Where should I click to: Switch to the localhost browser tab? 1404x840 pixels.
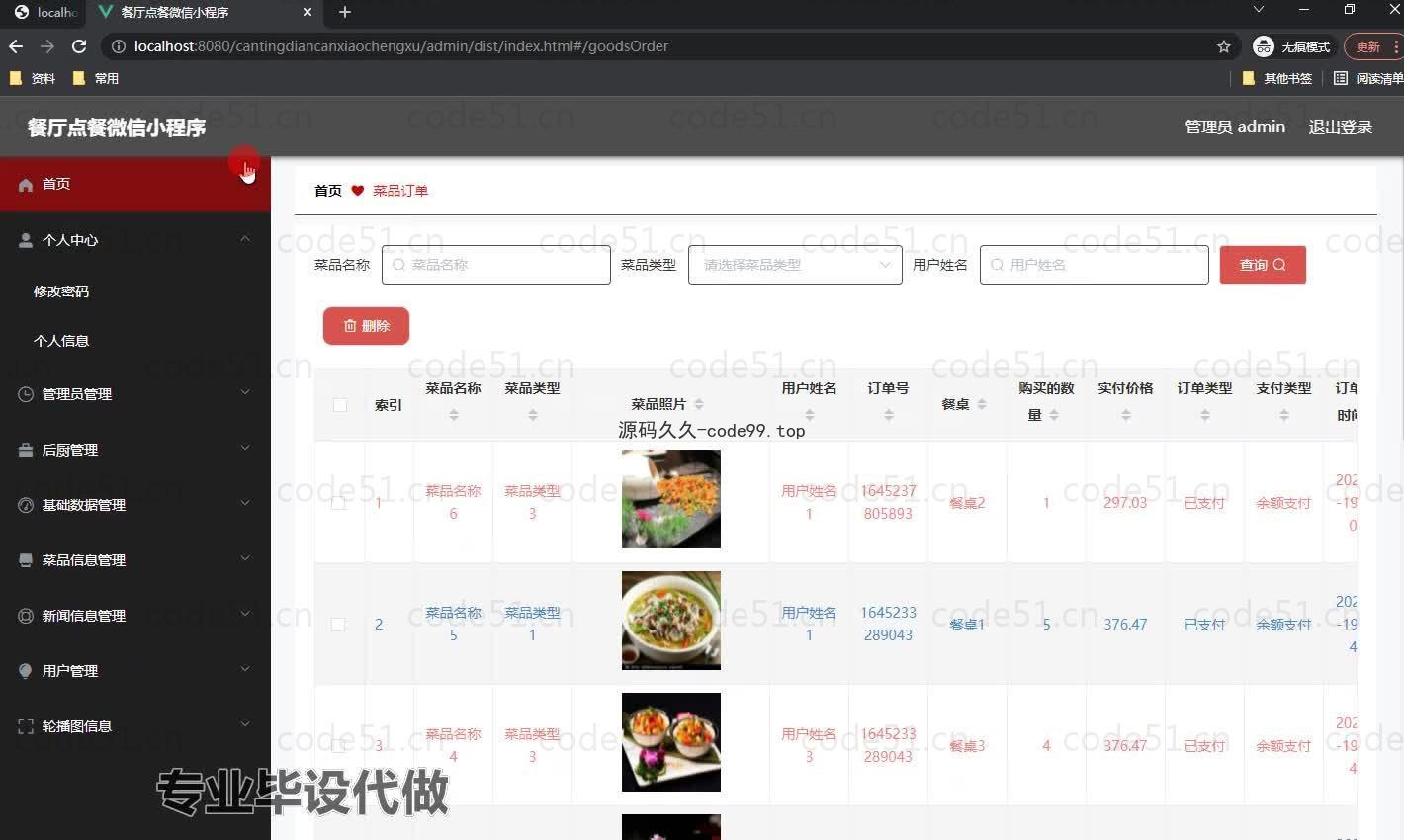tap(45, 12)
